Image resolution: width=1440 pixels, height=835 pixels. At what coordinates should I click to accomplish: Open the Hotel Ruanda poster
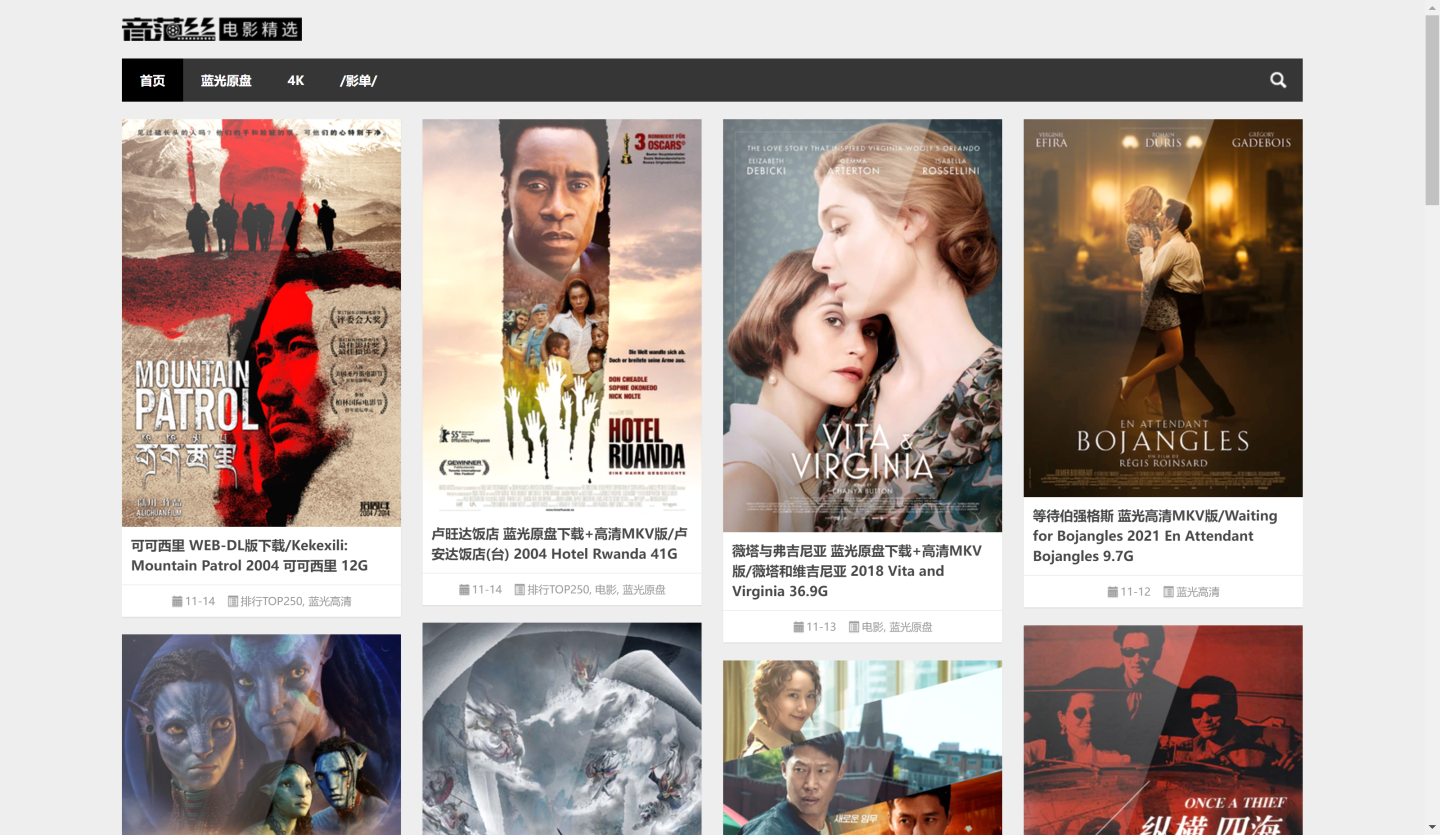(562, 317)
